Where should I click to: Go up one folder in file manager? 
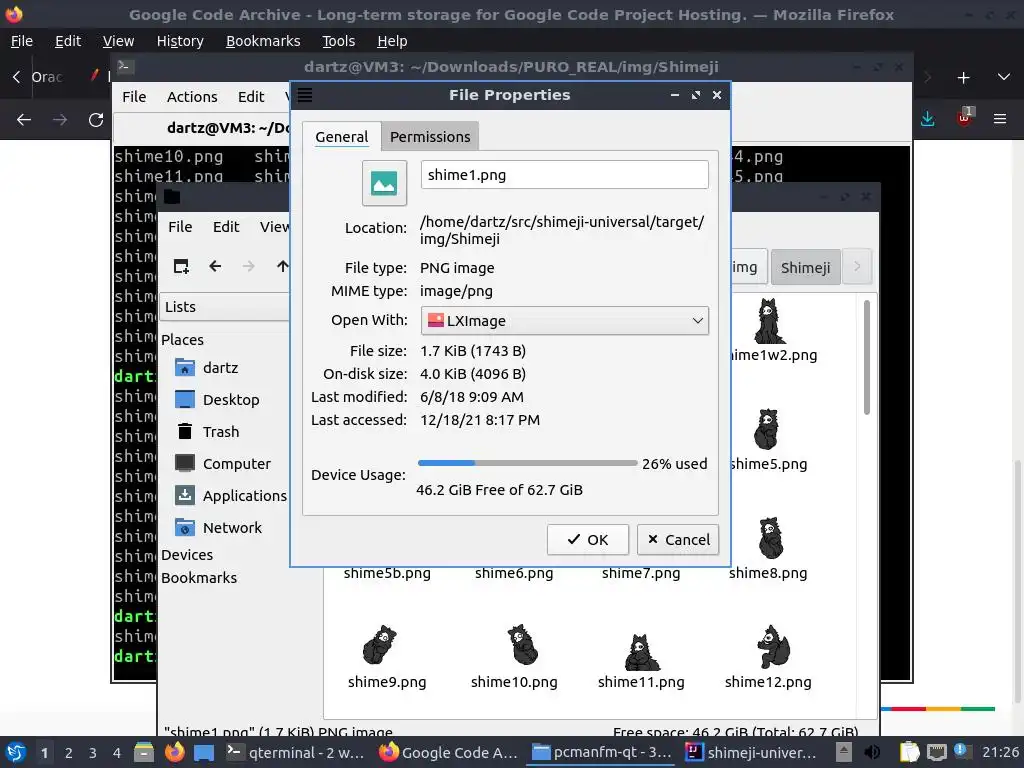[x=282, y=266]
